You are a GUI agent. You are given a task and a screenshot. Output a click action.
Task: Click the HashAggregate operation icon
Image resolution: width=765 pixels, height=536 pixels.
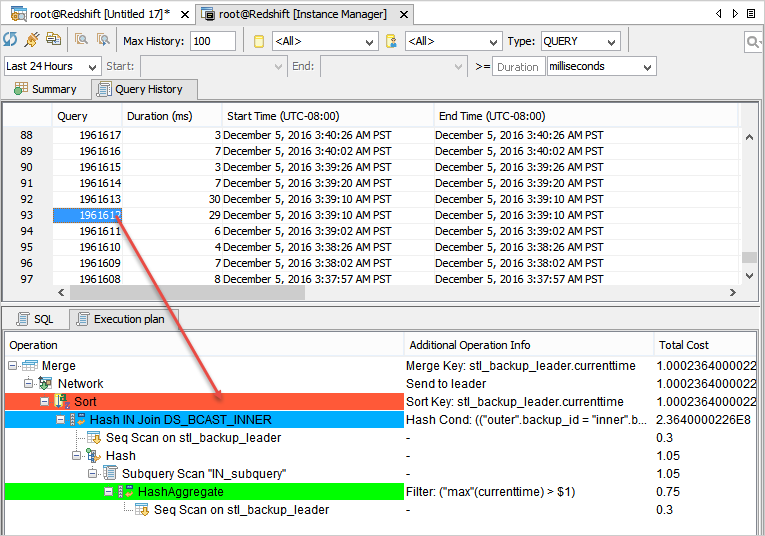[126, 491]
